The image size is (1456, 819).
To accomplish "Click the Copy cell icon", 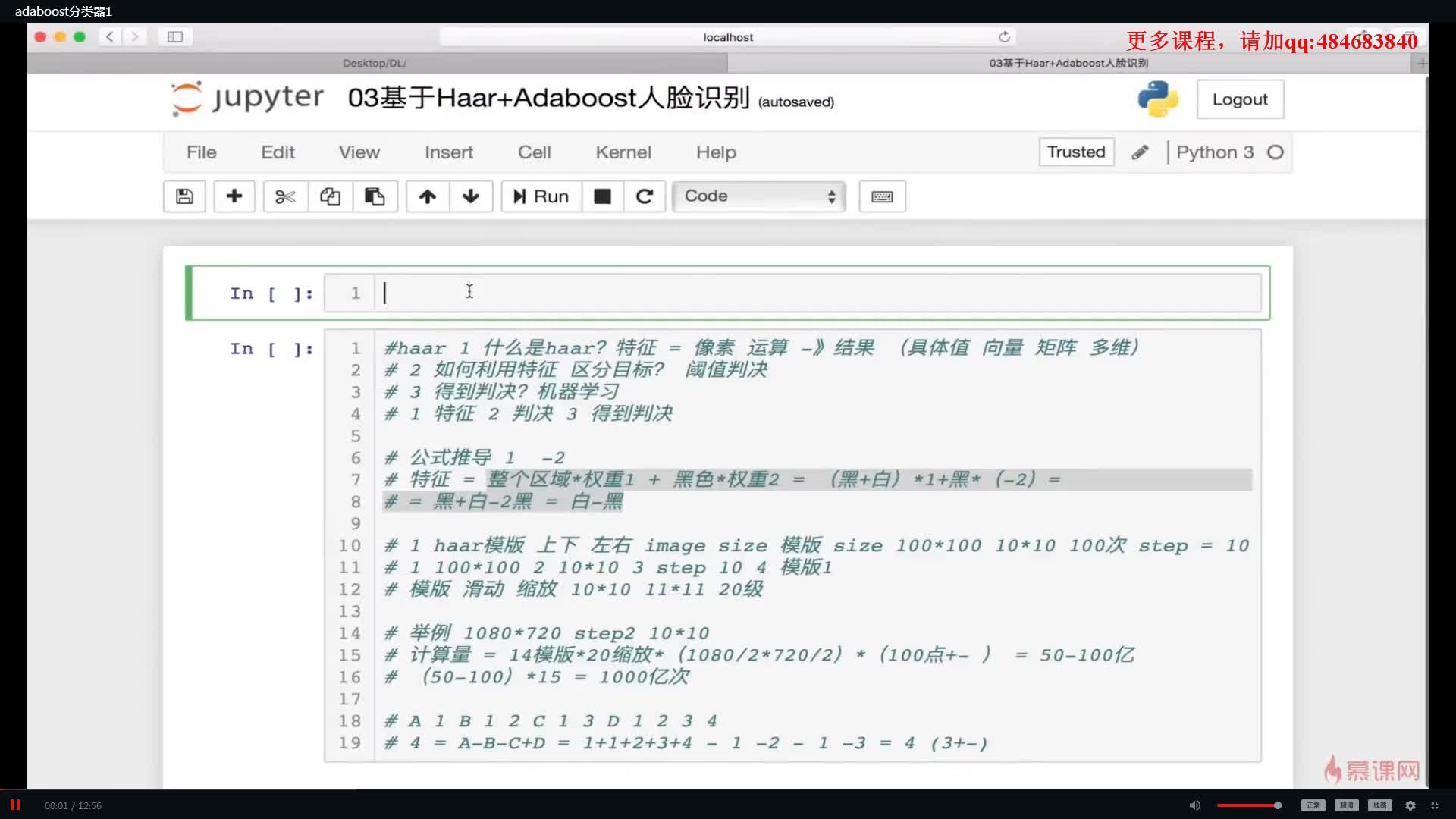I will (330, 196).
